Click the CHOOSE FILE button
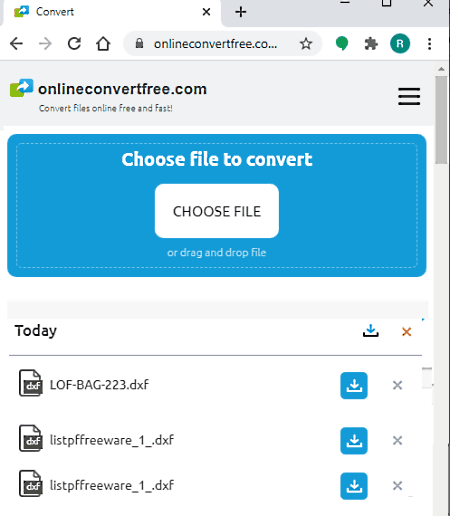450x516 pixels. [217, 211]
